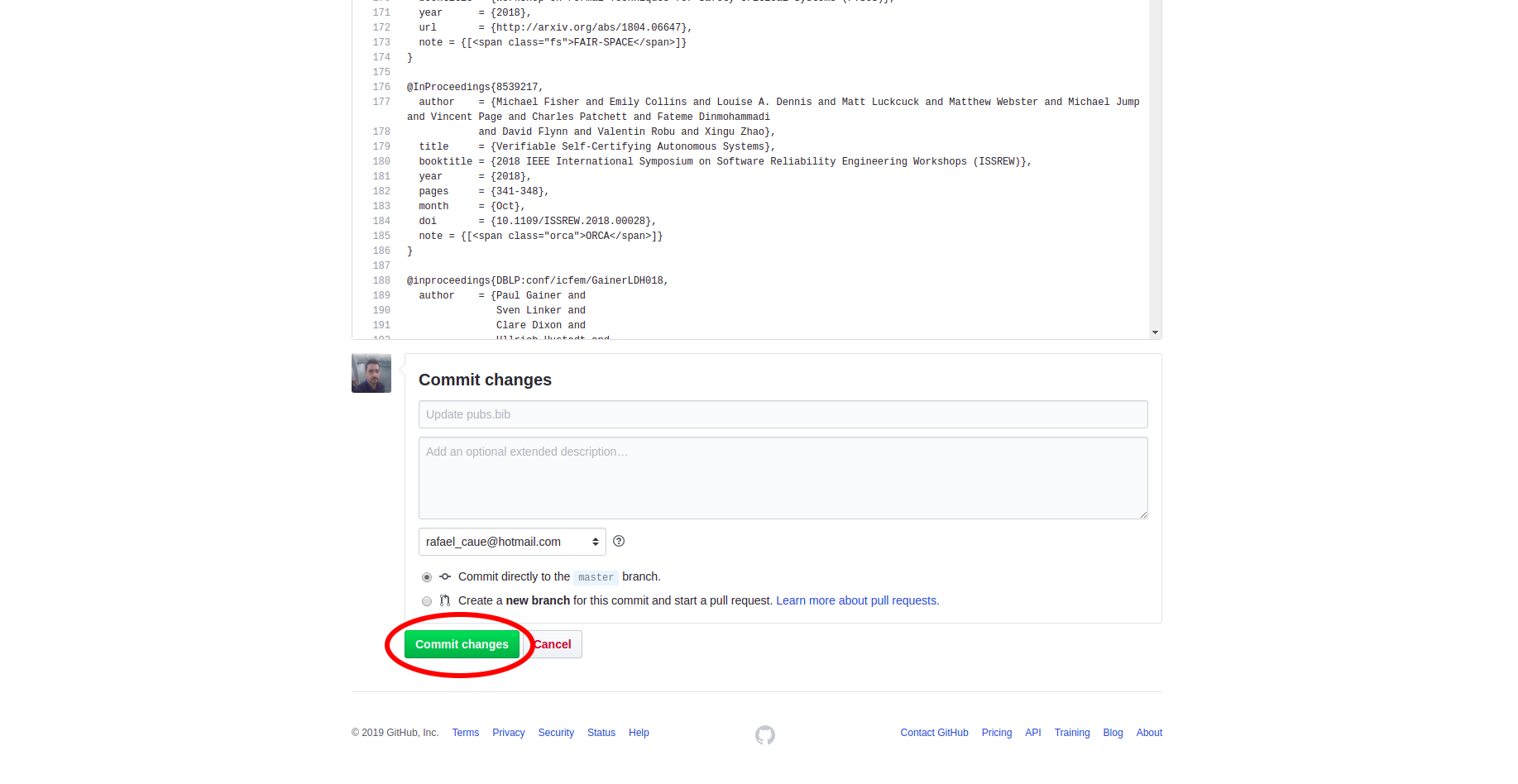Open the Terms footer link
The image size is (1518, 784).
pos(465,733)
